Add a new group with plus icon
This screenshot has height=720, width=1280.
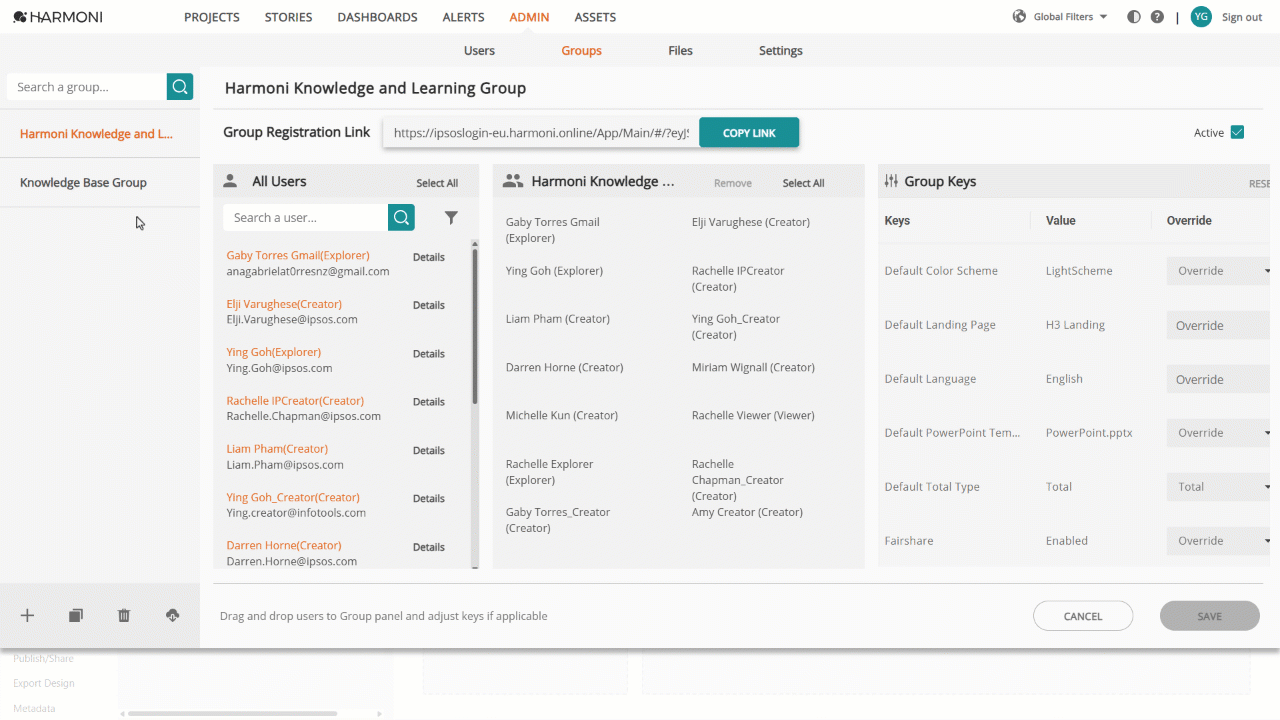(27, 616)
